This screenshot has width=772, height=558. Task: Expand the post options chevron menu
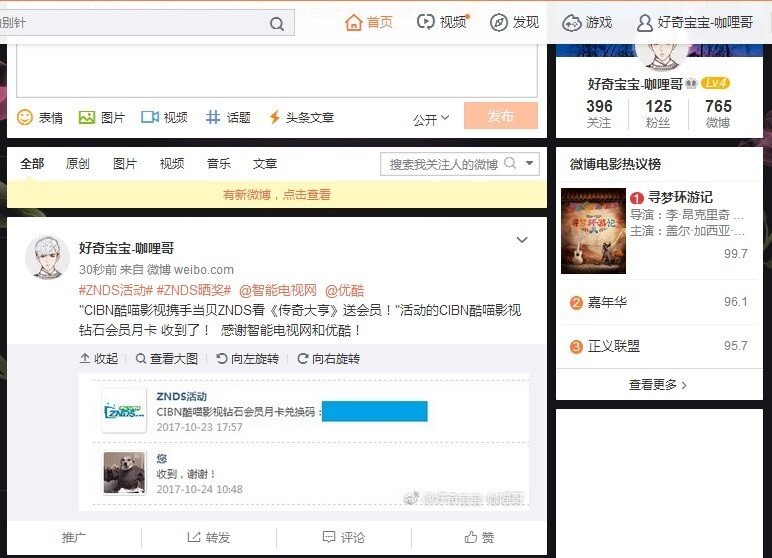tap(522, 240)
